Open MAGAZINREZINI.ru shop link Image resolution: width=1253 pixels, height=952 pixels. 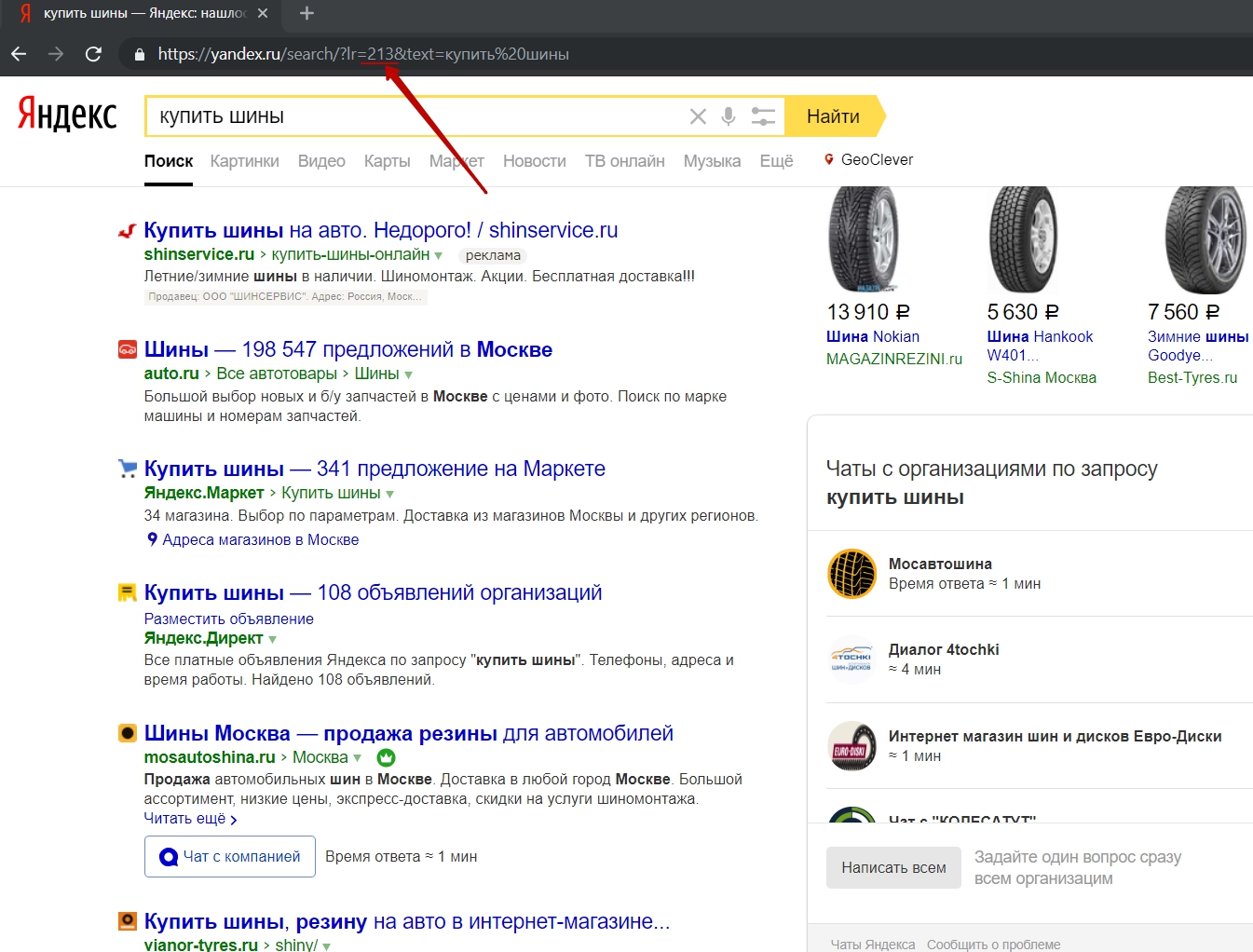894,359
